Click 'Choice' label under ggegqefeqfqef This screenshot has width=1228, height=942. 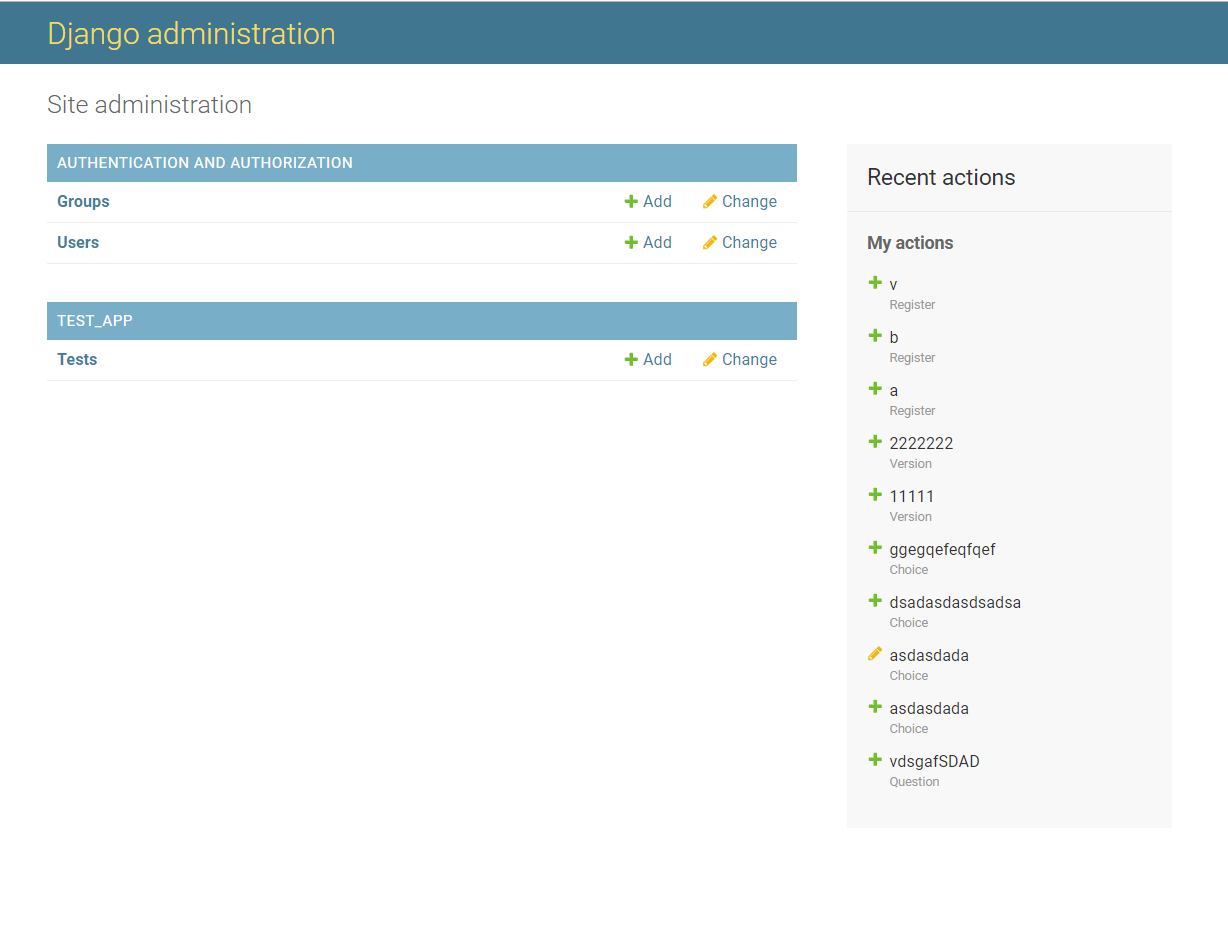(x=908, y=570)
